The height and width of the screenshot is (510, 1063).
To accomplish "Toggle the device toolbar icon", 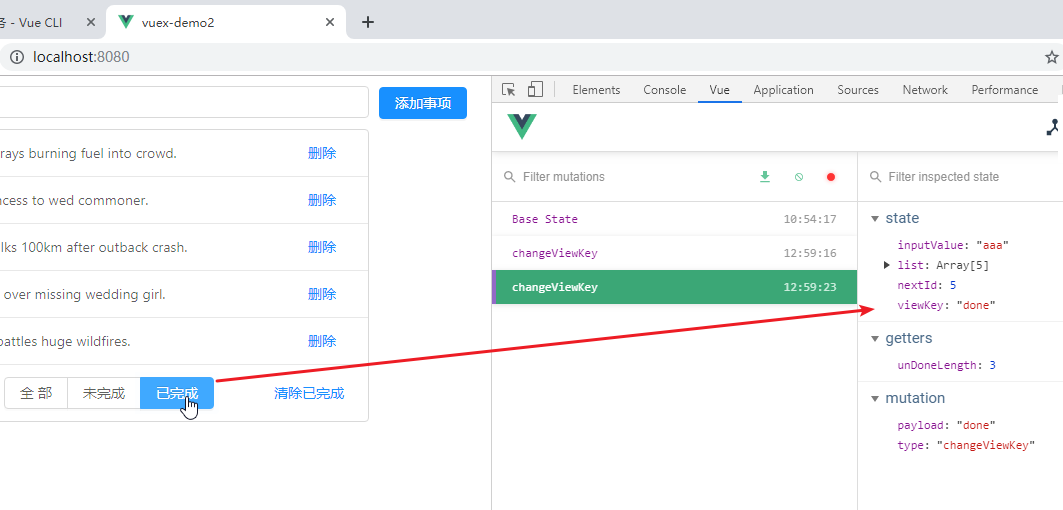I will (535, 90).
